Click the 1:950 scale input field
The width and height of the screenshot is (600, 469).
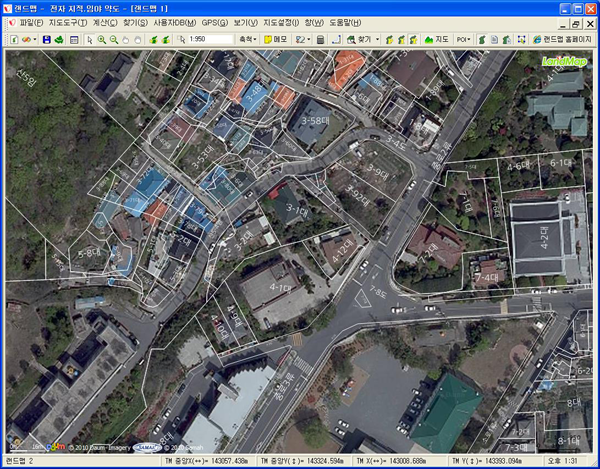pyautogui.click(x=210, y=39)
